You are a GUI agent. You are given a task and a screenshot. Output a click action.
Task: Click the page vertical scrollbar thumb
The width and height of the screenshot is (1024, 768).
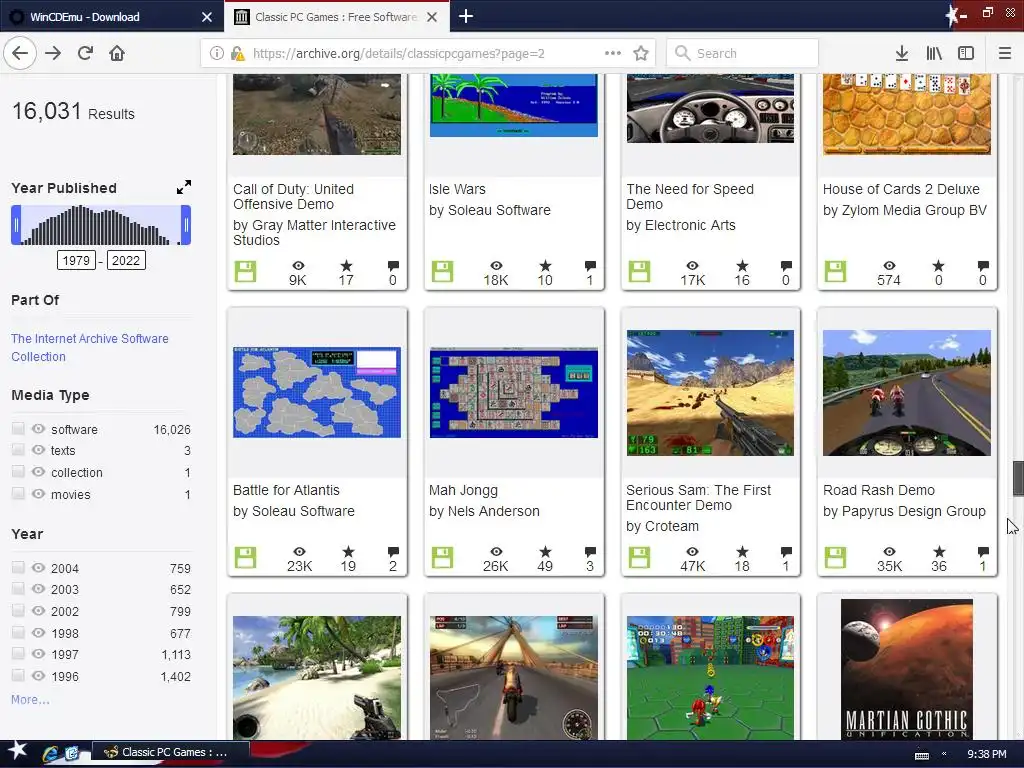(x=1017, y=478)
